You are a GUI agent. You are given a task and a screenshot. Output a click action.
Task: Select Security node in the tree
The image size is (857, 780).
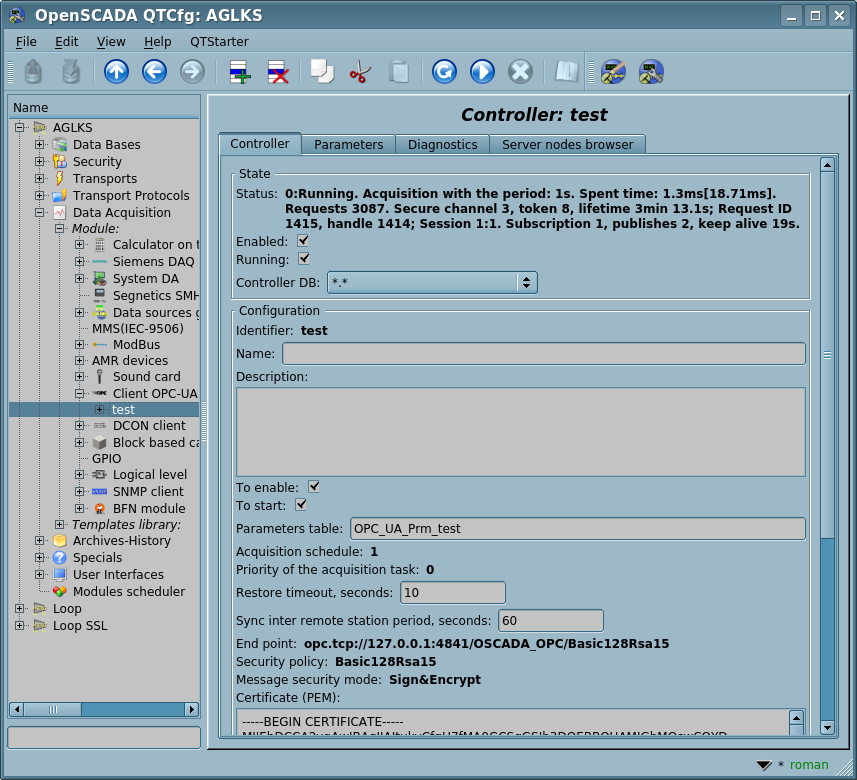[97, 161]
